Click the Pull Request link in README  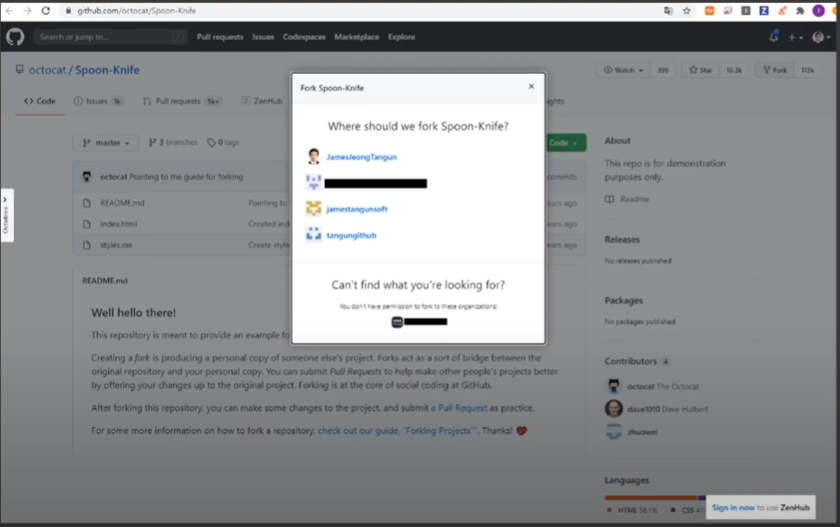pos(459,408)
